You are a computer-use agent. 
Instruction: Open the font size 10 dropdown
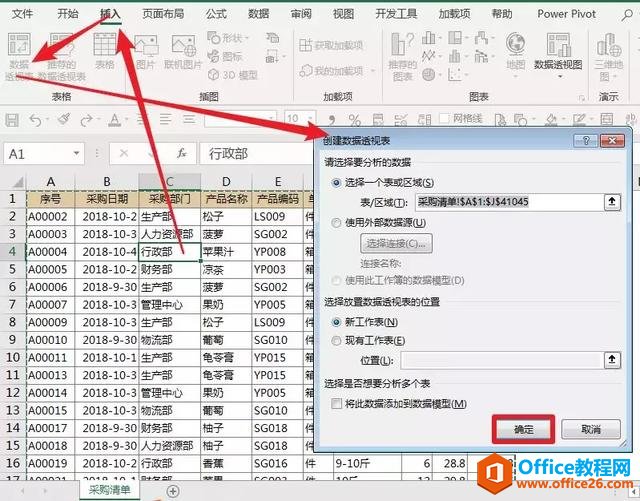tap(311, 119)
